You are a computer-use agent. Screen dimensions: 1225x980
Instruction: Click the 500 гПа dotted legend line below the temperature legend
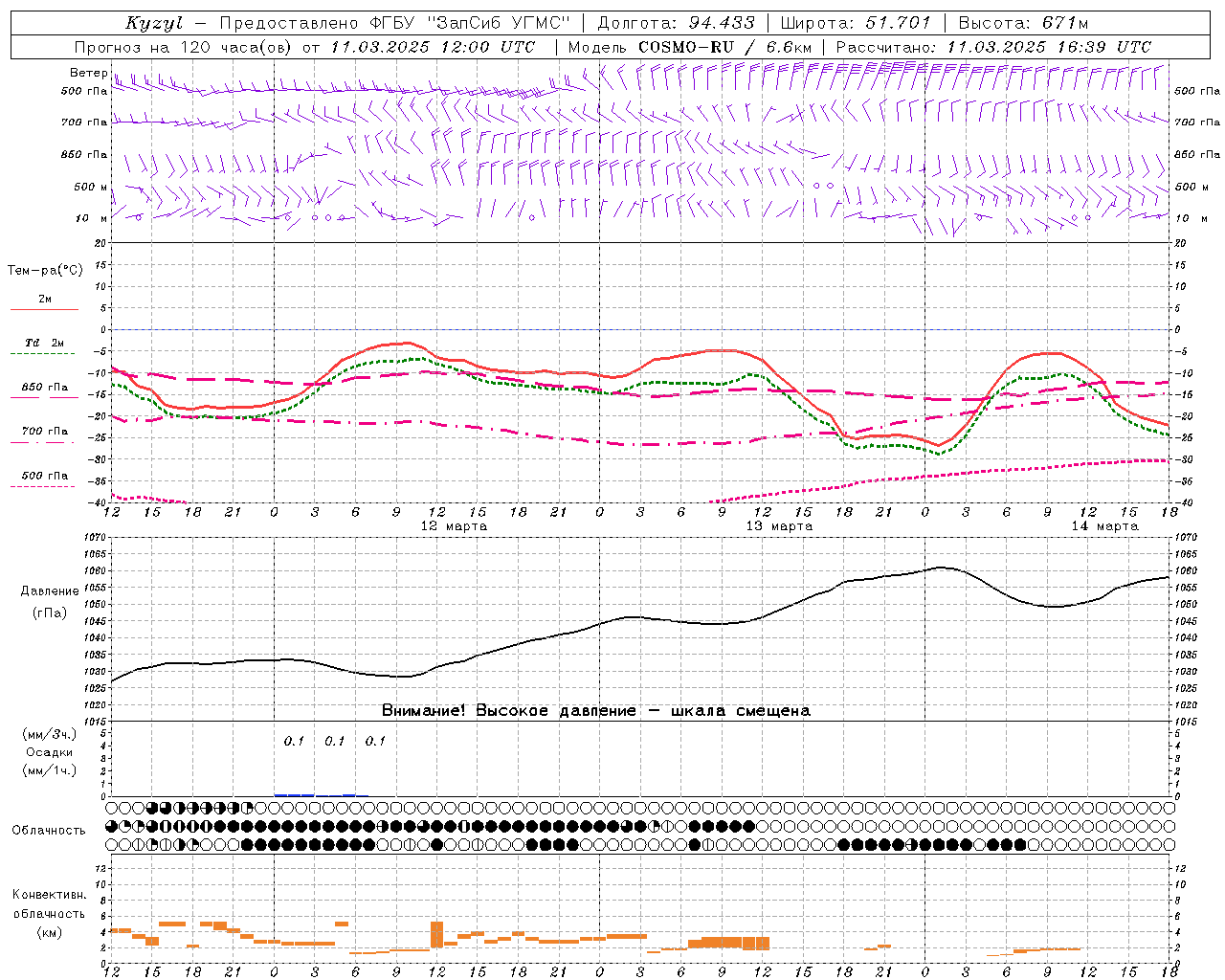44,486
